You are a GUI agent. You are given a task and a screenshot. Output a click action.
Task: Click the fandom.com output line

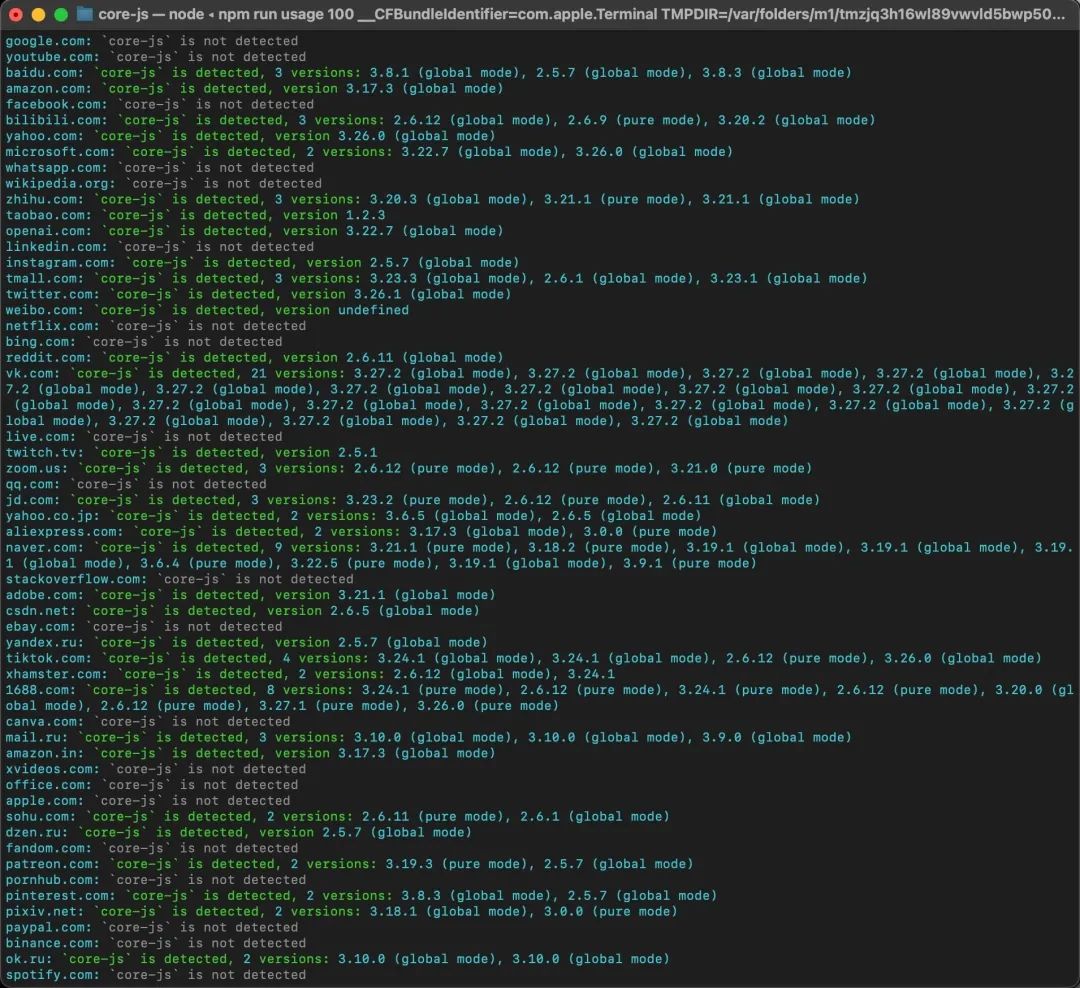pyautogui.click(x=152, y=850)
